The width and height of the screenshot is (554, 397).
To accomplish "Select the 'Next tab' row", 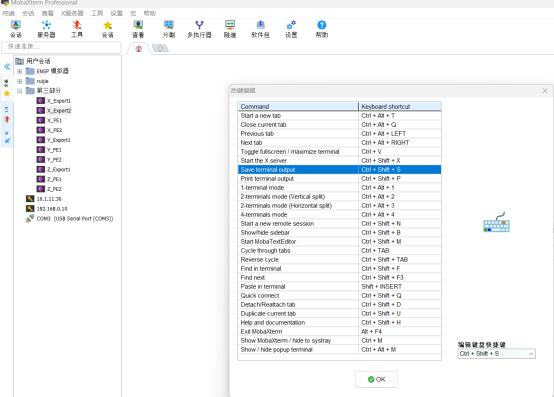I will click(339, 143).
